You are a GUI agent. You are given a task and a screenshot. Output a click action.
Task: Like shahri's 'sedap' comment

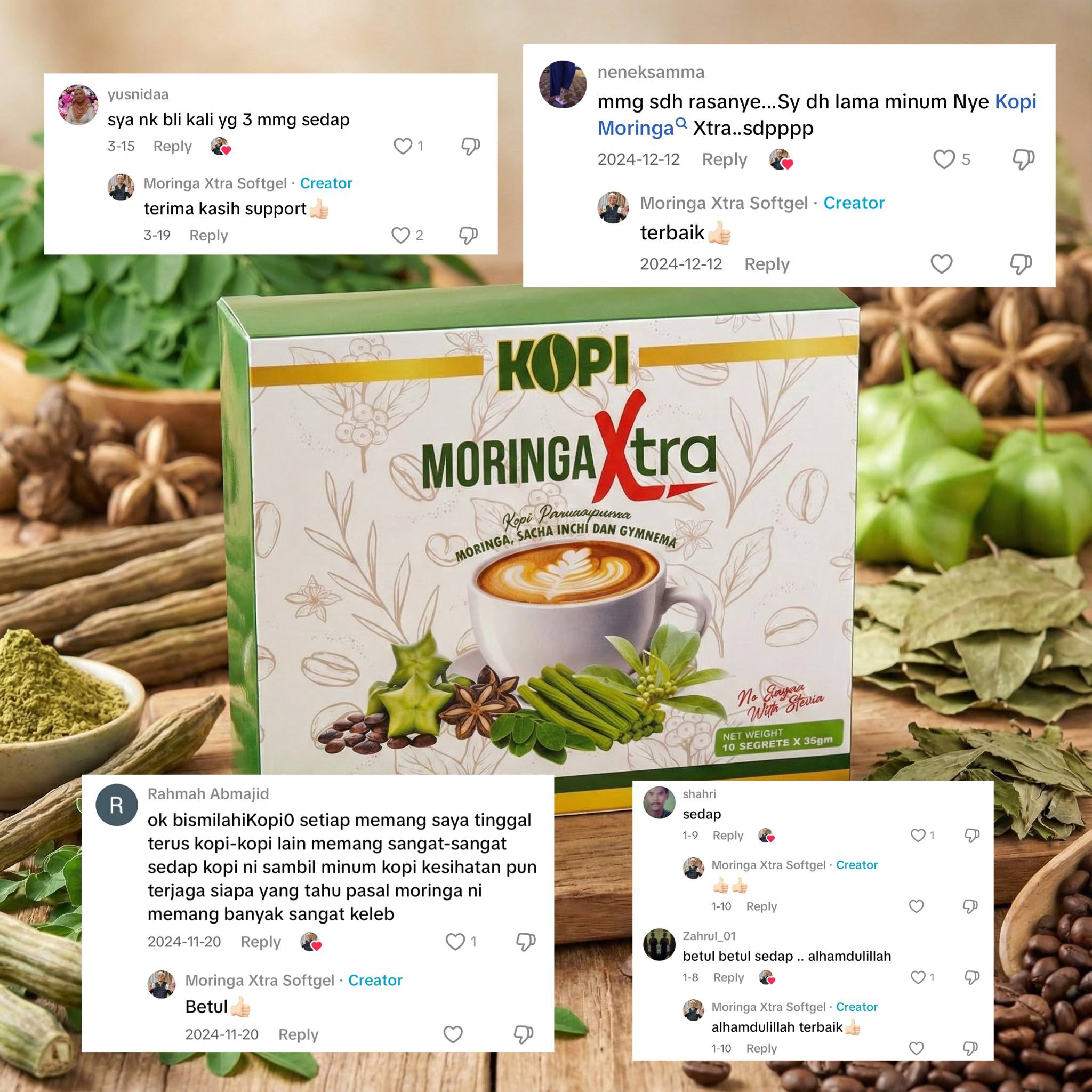coord(918,836)
